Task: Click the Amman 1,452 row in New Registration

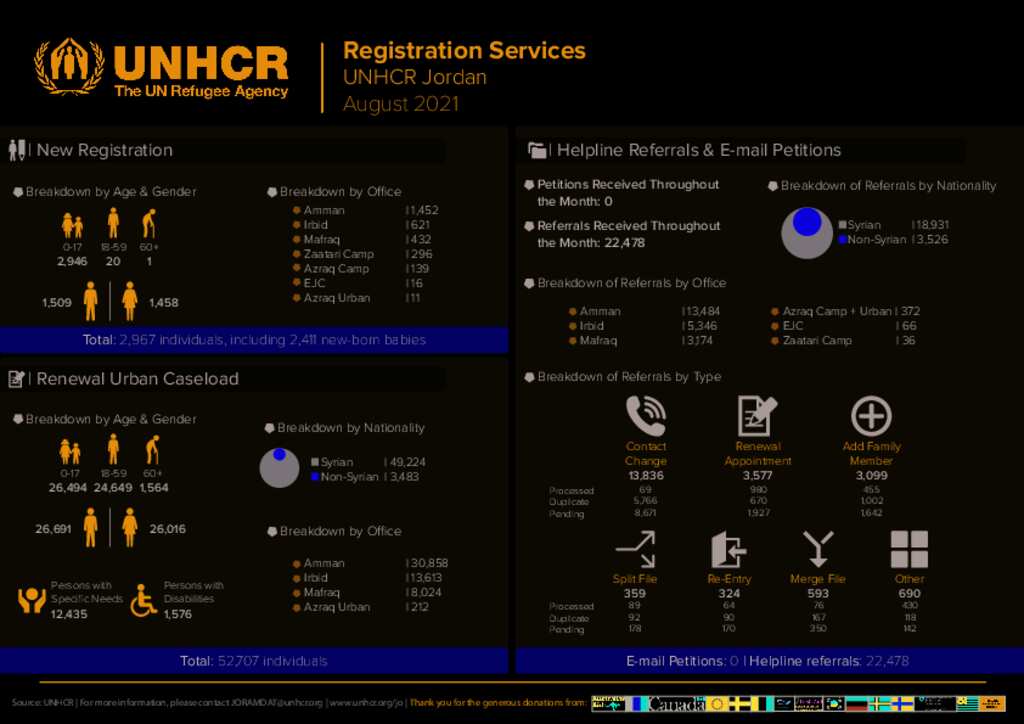Action: pyautogui.click(x=366, y=210)
